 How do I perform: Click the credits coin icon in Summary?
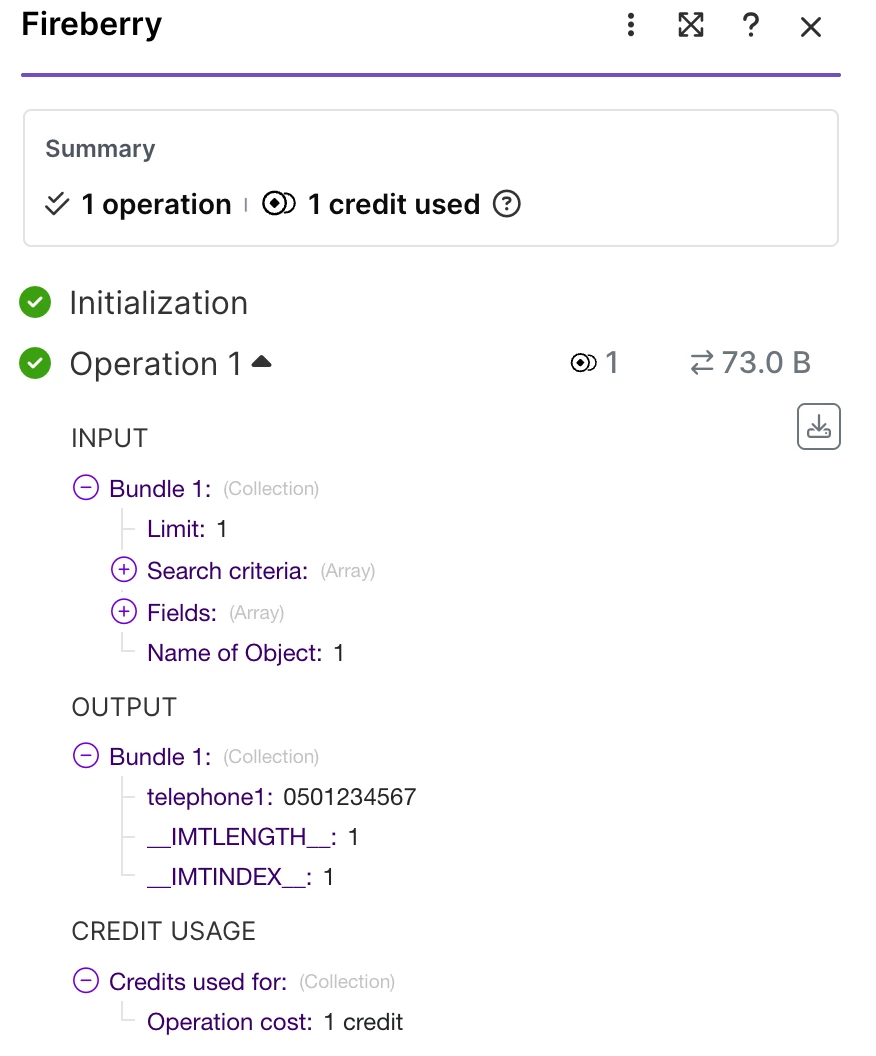click(279, 204)
